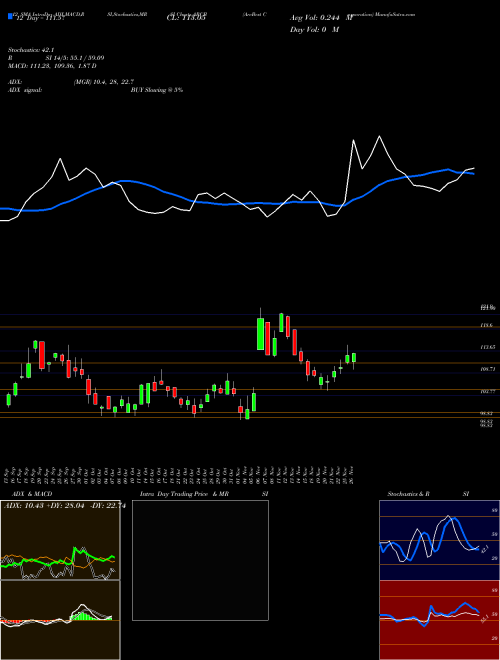Click the 'CL: 113.05' closing price text

[186, 18]
